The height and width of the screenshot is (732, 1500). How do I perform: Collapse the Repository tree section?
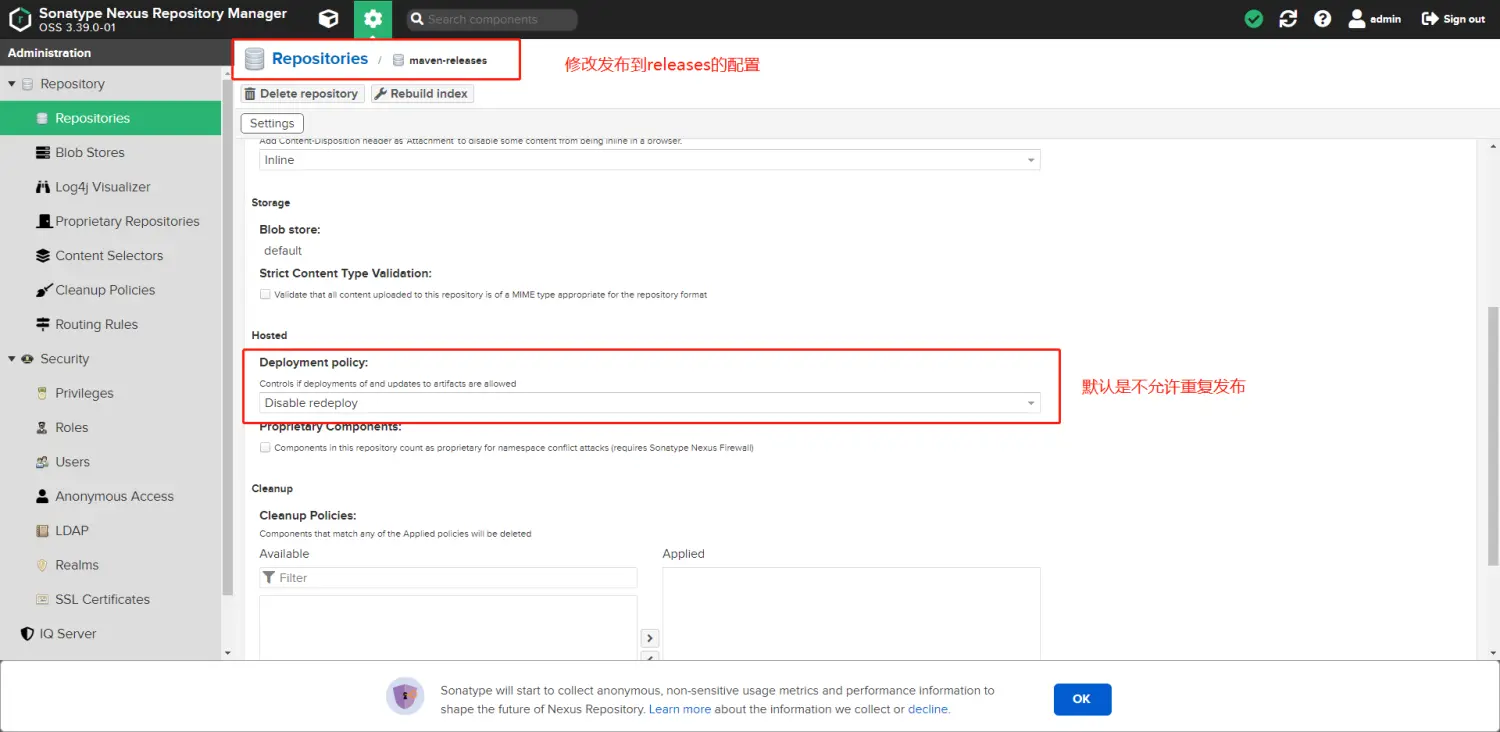coord(12,84)
